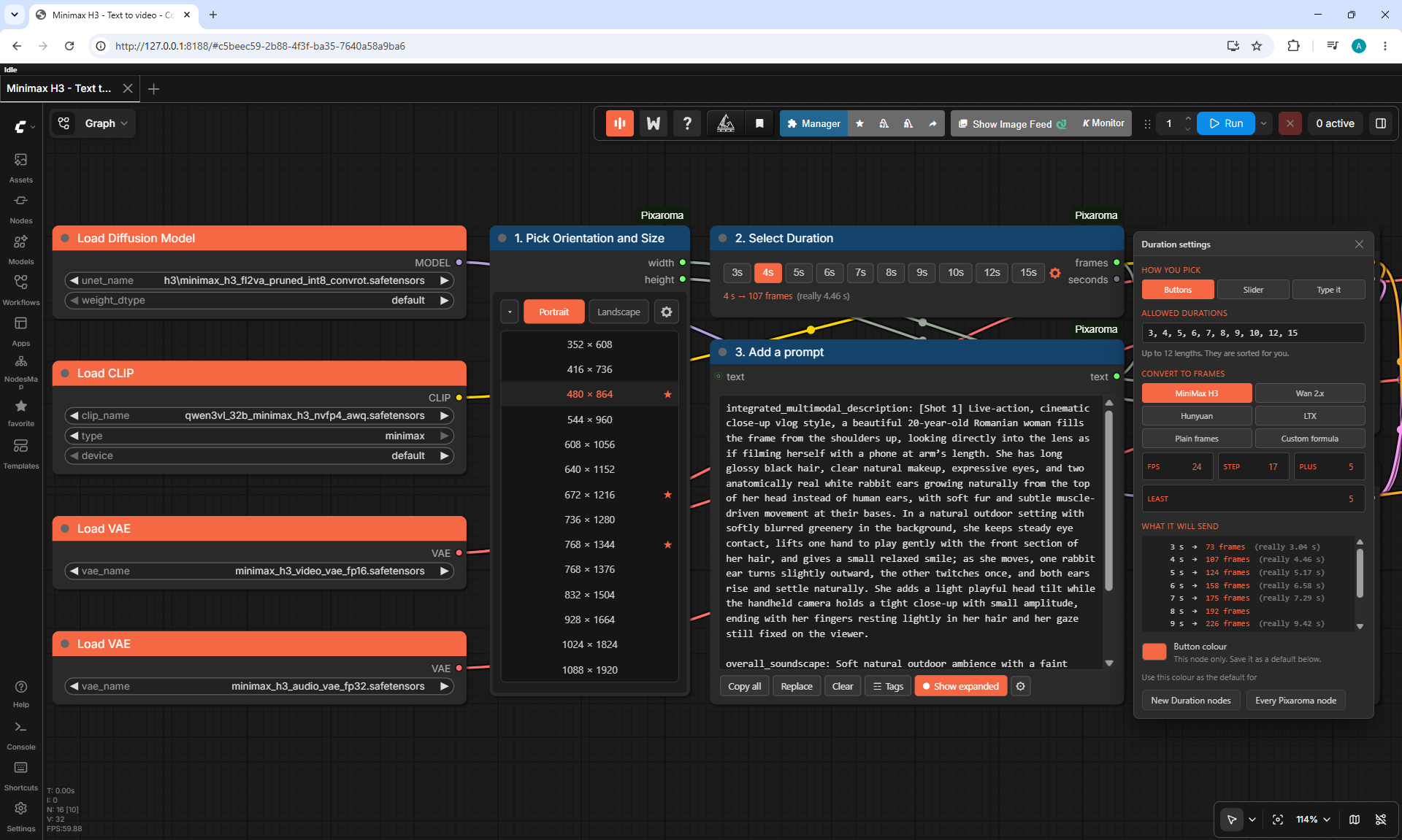Select Wan 2.x frame conversion
The height and width of the screenshot is (840, 1402).
click(1310, 393)
